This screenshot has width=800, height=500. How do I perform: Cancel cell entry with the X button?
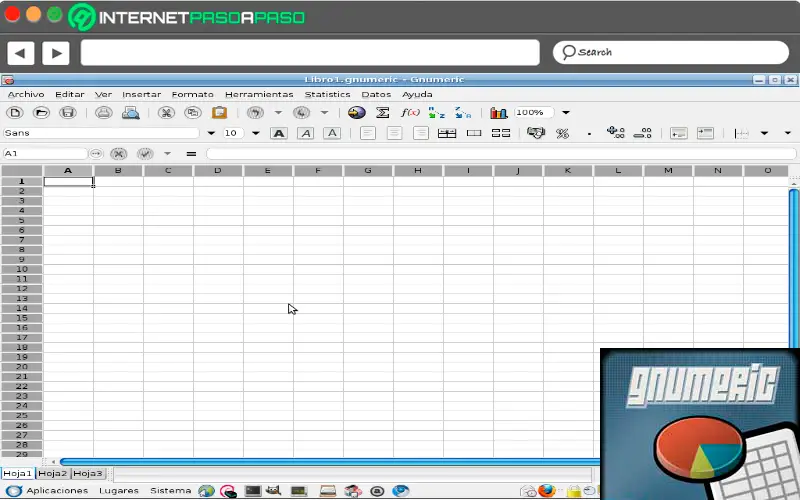118,154
